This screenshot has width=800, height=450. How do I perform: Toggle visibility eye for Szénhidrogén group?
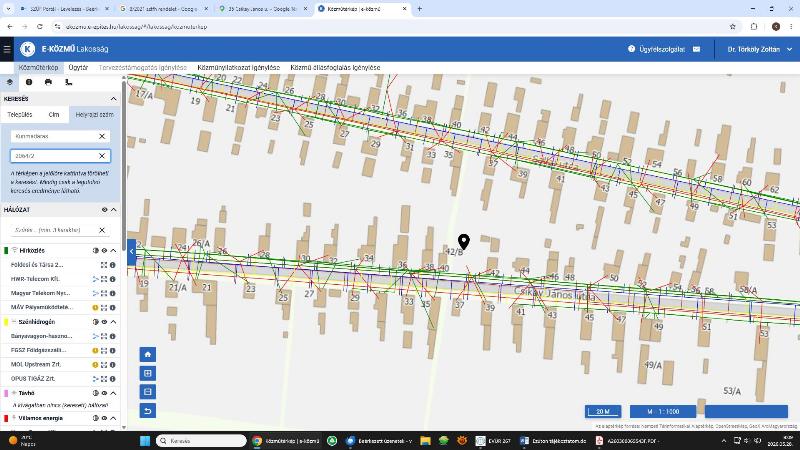(x=105, y=322)
